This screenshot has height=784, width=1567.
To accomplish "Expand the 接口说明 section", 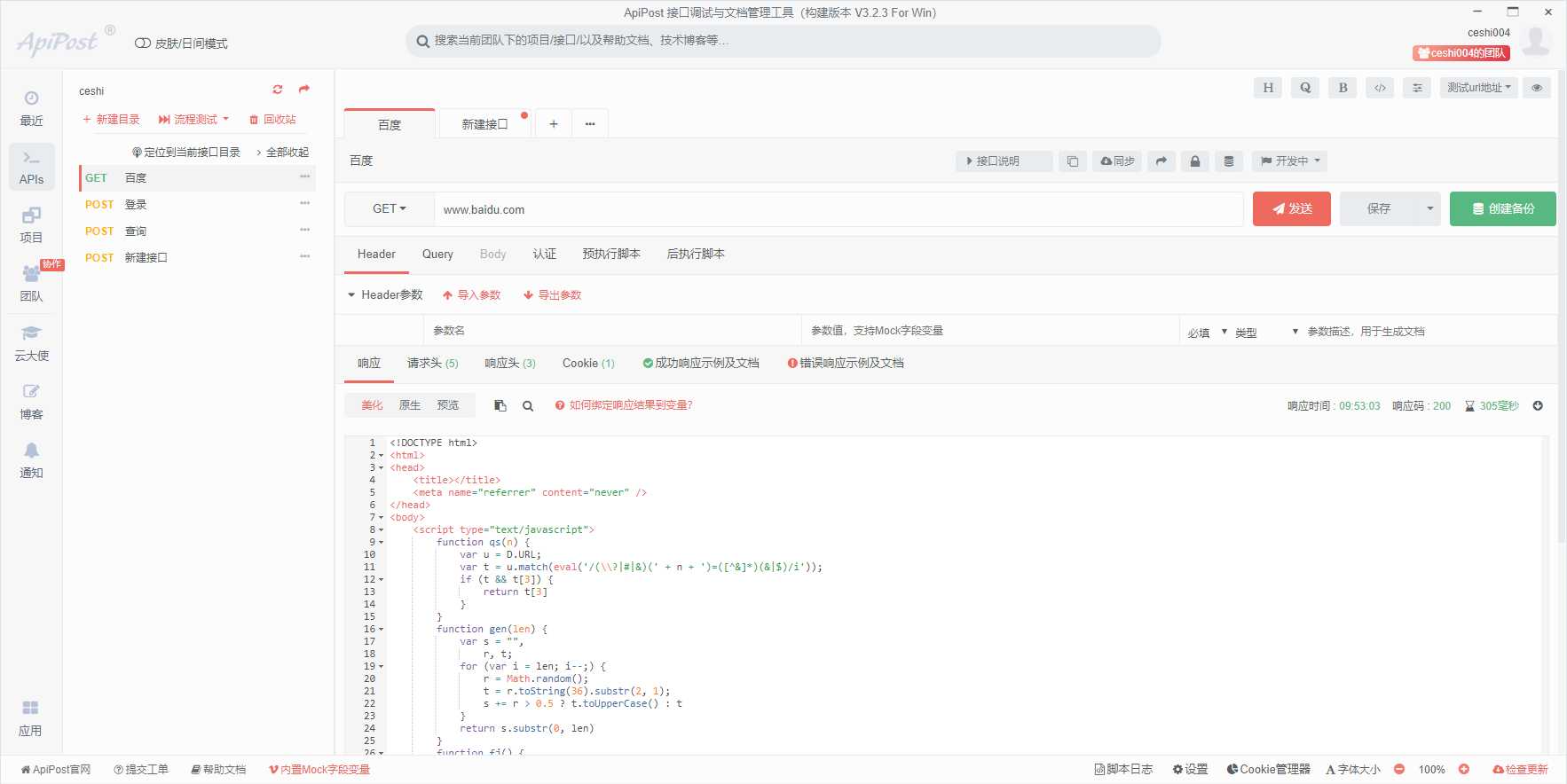I will [x=1004, y=161].
